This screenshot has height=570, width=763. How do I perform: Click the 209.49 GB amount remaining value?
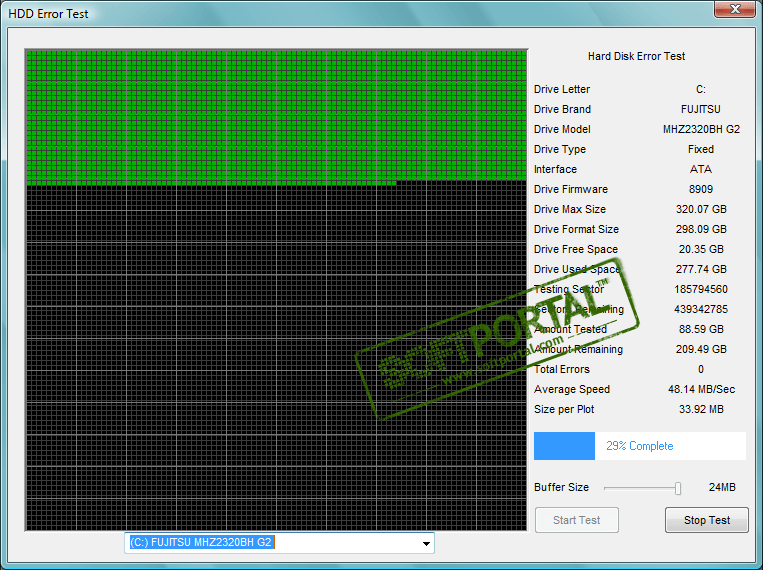[701, 349]
